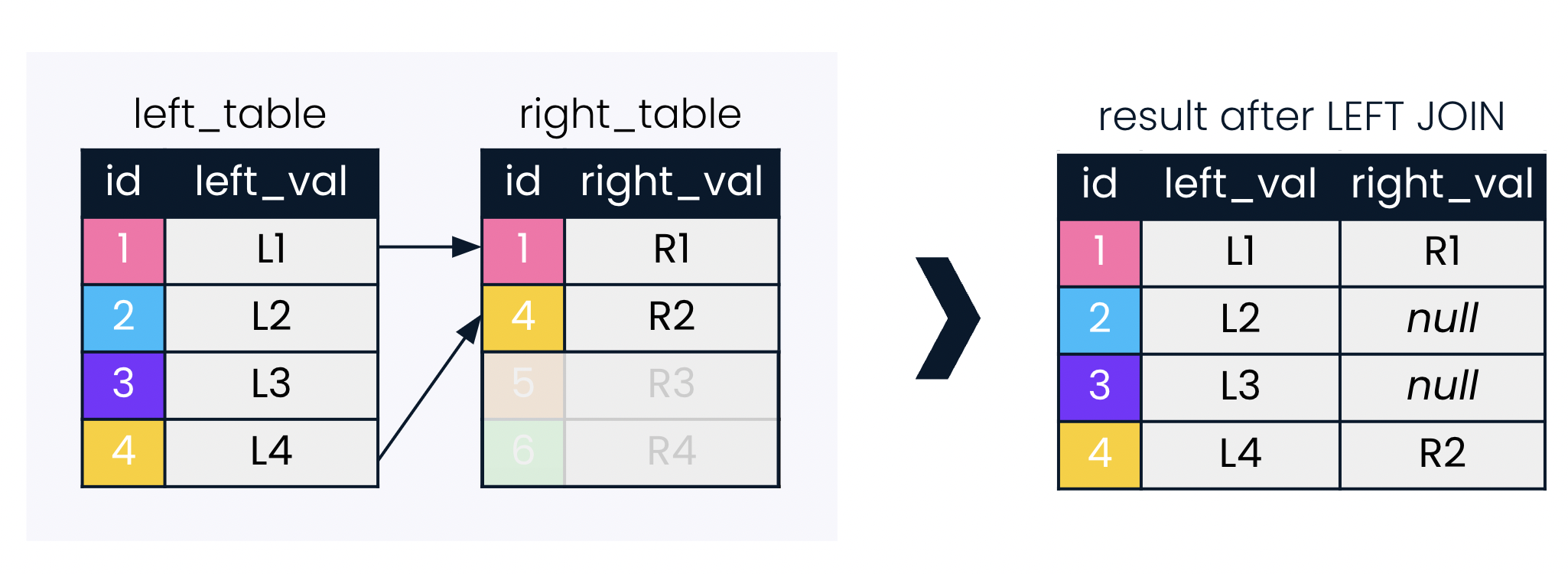Image resolution: width=1568 pixels, height=574 pixels.
Task: Select the L2 cell in left_table
Action: coord(272,317)
